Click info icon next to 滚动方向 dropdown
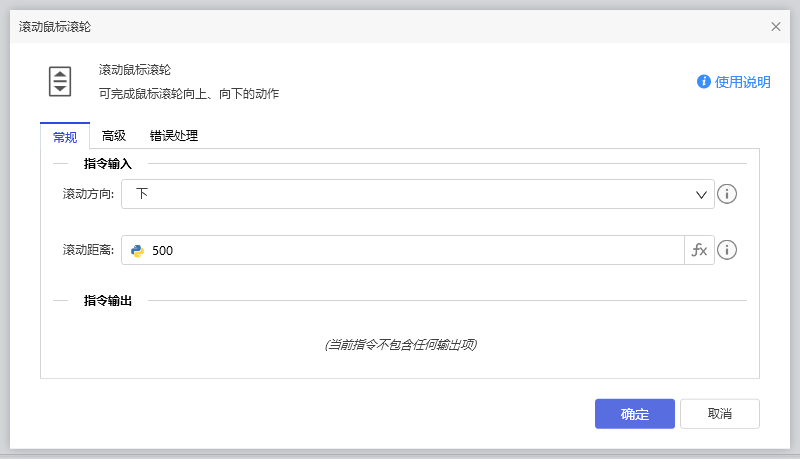This screenshot has height=459, width=800. coord(727,194)
